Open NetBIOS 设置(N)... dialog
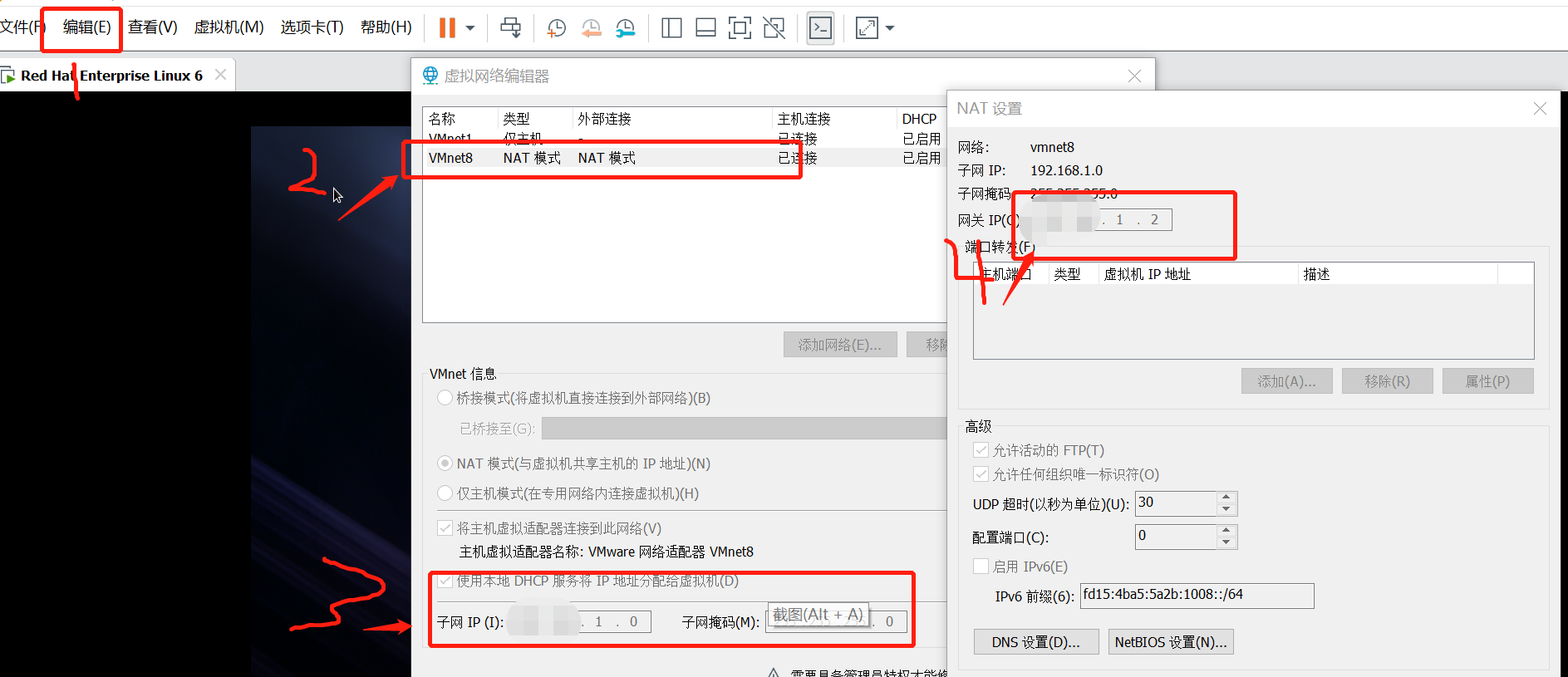 [x=1171, y=642]
